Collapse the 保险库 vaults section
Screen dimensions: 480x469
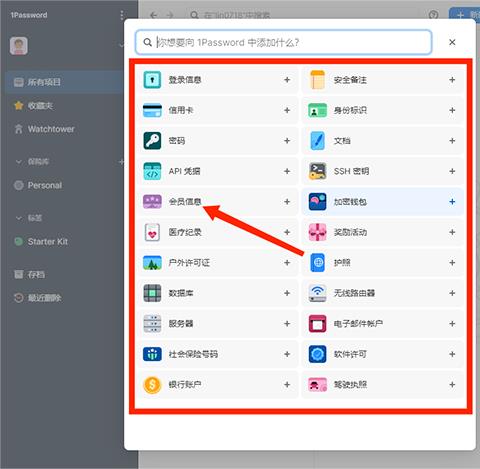tap(19, 162)
